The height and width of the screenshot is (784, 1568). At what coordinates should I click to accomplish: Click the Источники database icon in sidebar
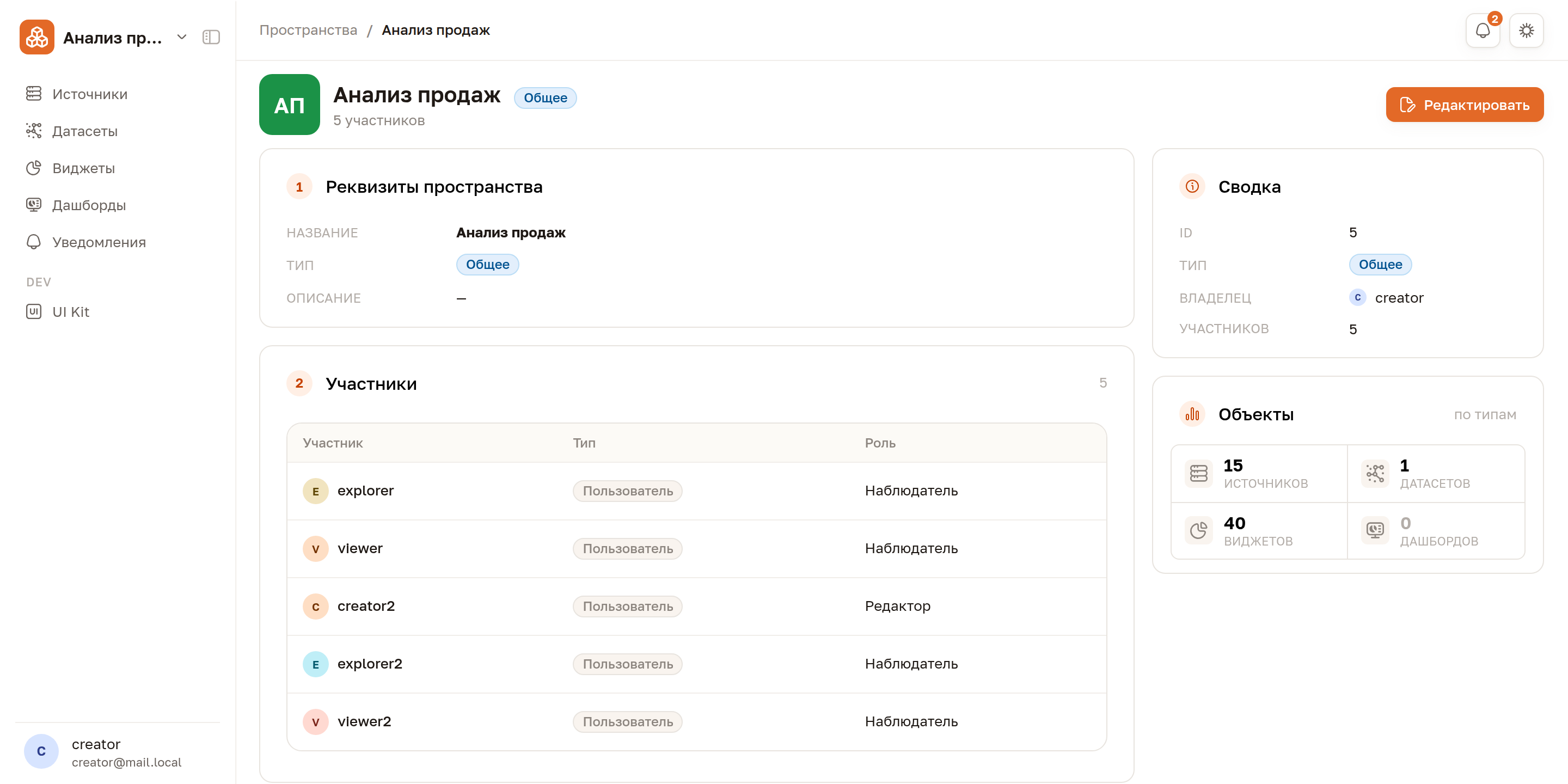[33, 94]
